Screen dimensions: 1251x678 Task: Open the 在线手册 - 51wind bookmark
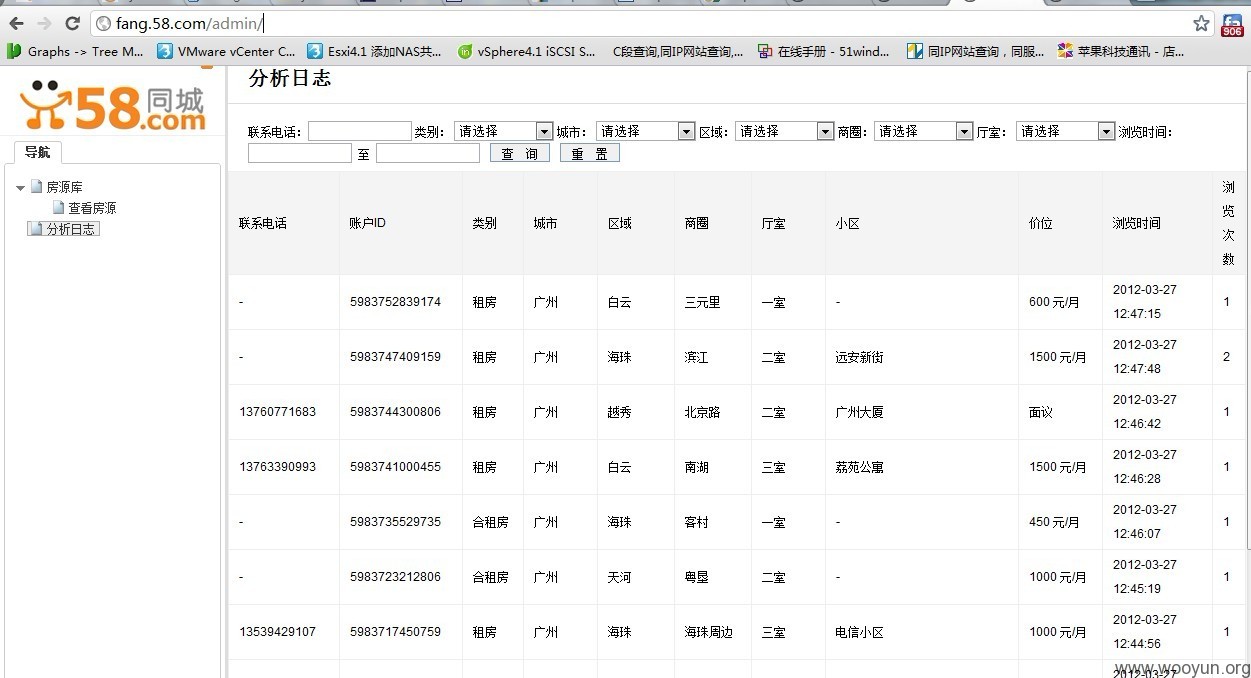coord(824,51)
